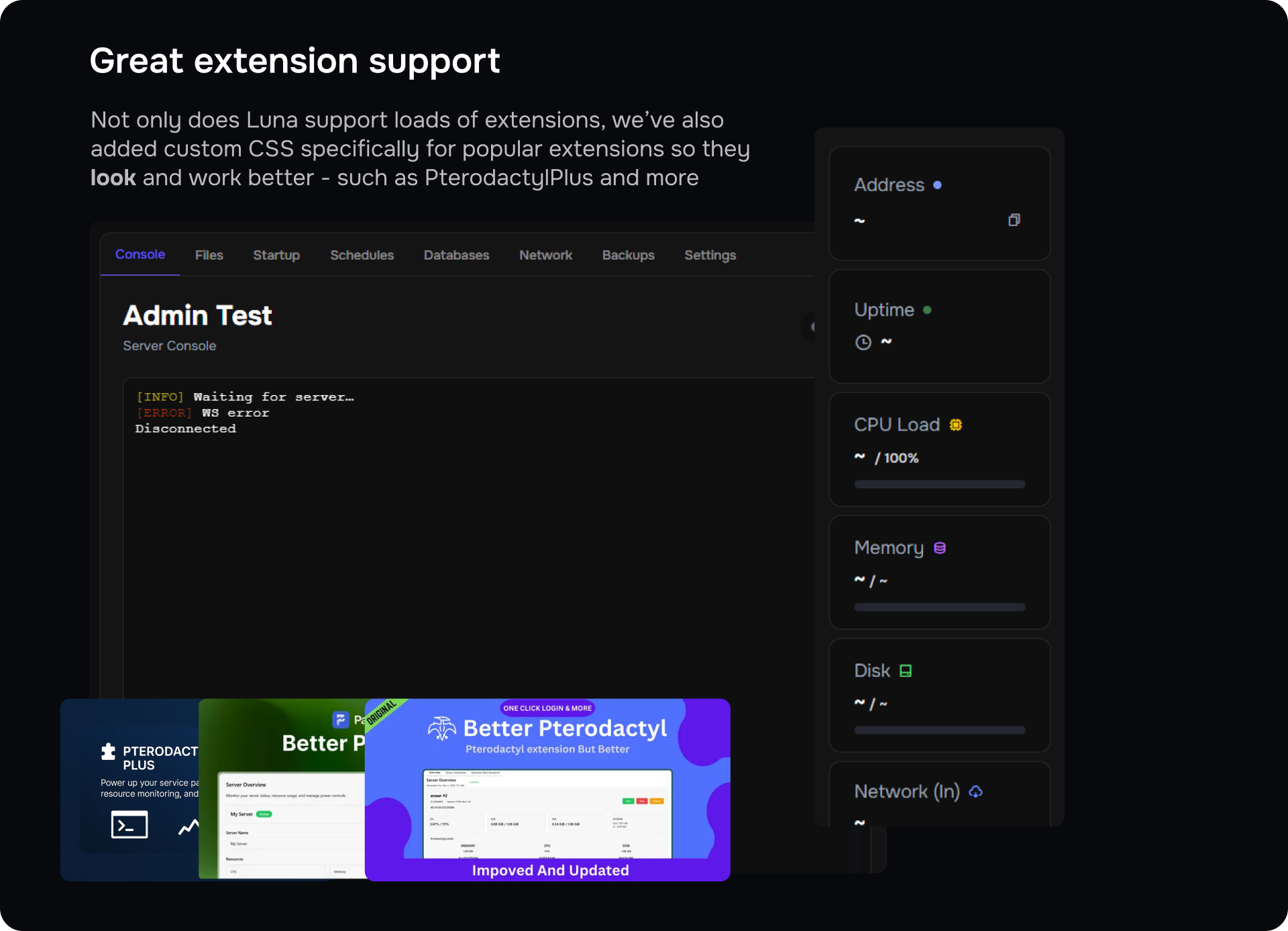Click the purple Memory database icon
The width and height of the screenshot is (1288, 931).
(939, 548)
